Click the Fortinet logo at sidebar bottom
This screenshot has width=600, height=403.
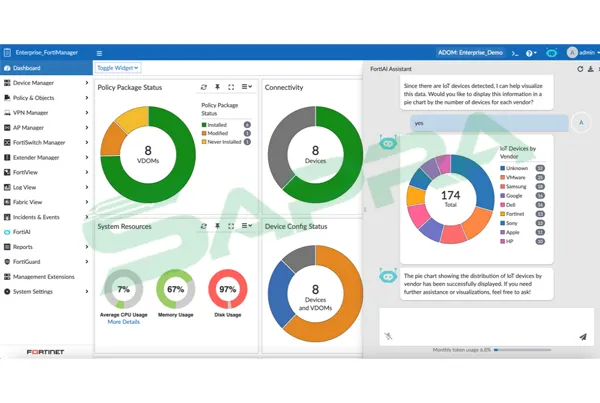pos(45,352)
